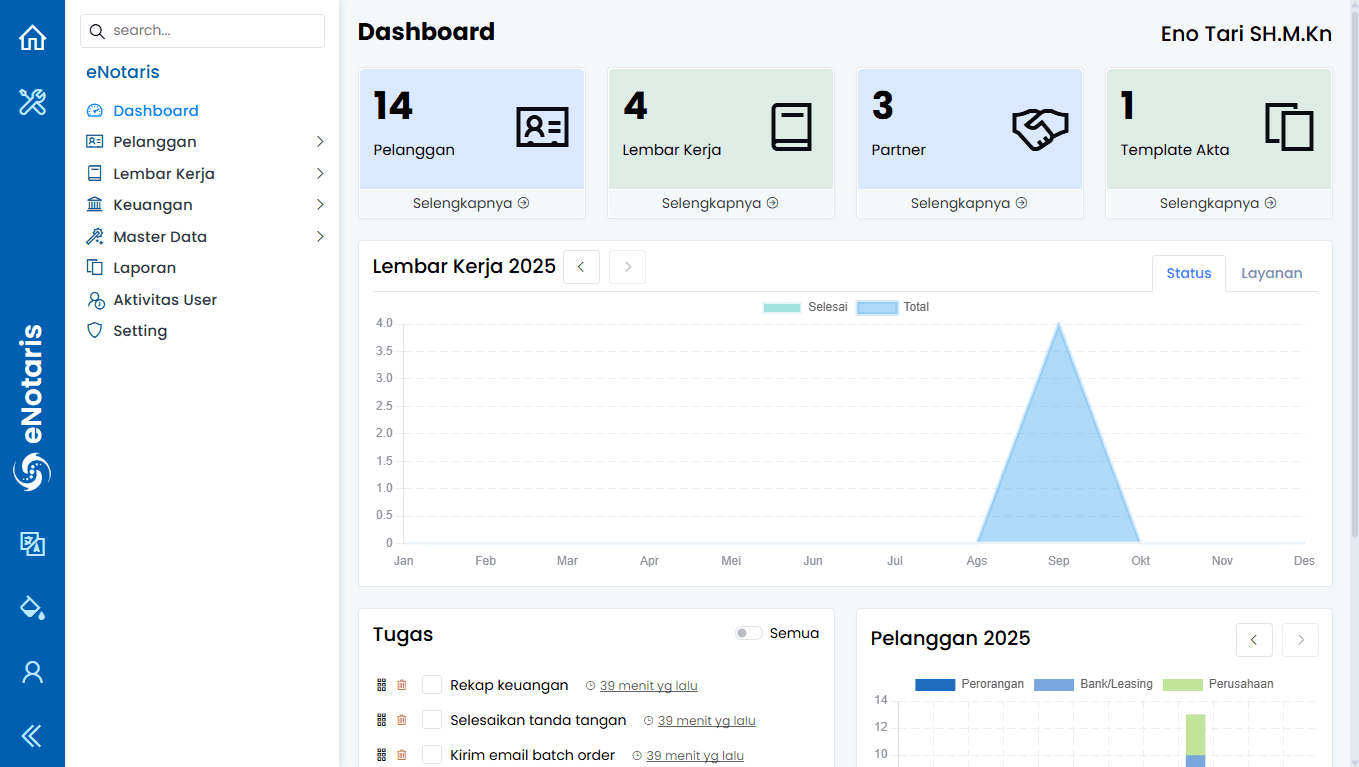Expand the Keuangan submenu arrow
Image resolution: width=1359 pixels, height=767 pixels.
pyautogui.click(x=320, y=205)
